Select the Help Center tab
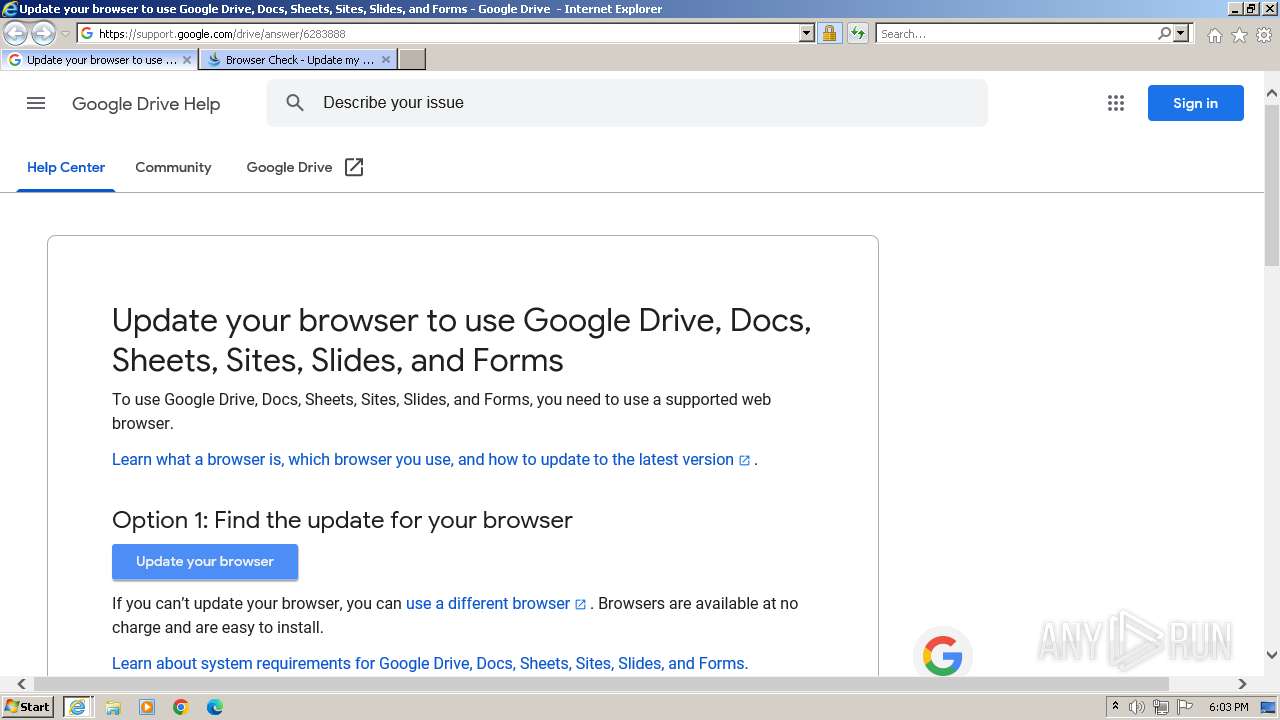 (66, 168)
